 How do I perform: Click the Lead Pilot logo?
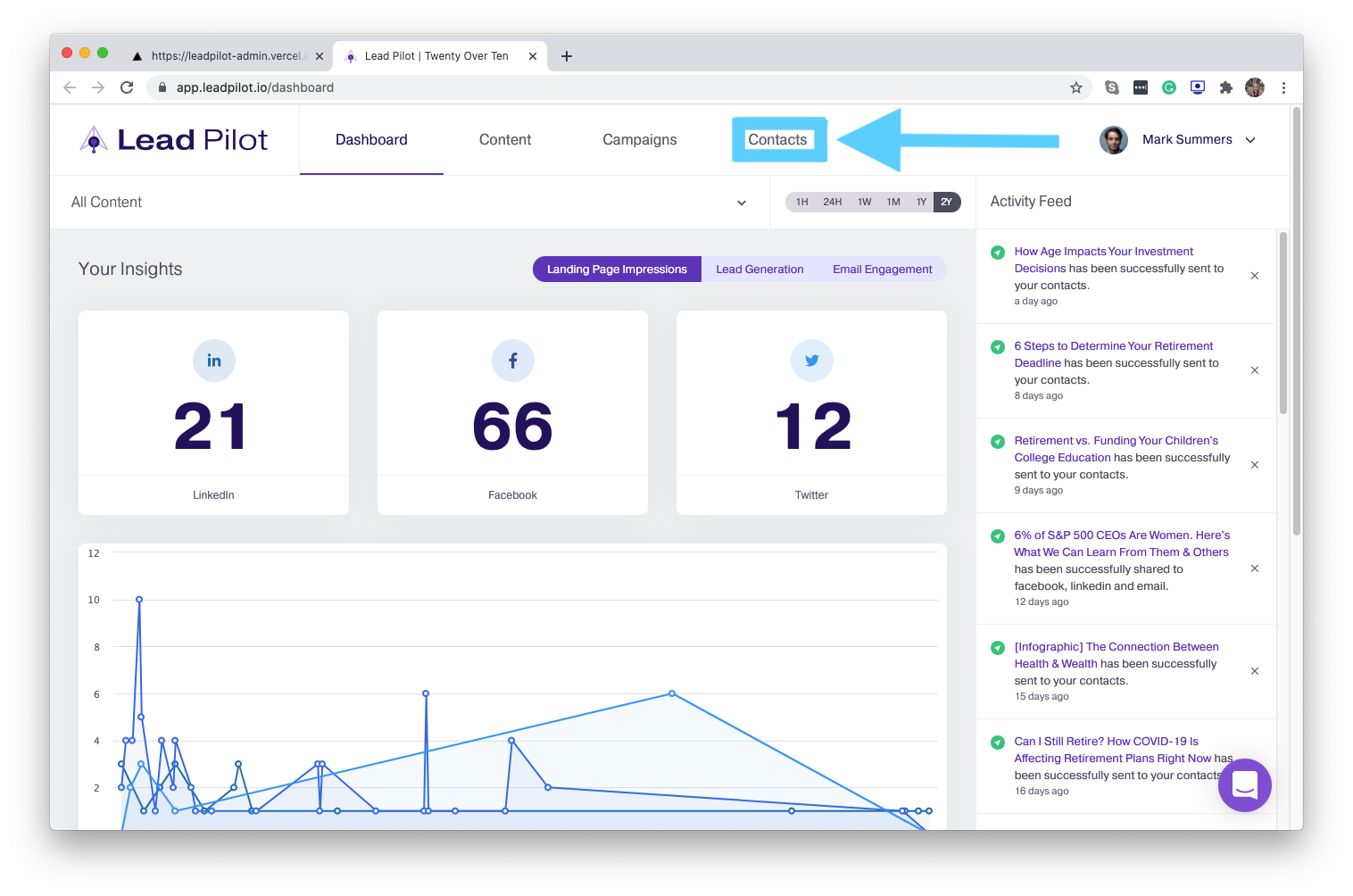[175, 140]
